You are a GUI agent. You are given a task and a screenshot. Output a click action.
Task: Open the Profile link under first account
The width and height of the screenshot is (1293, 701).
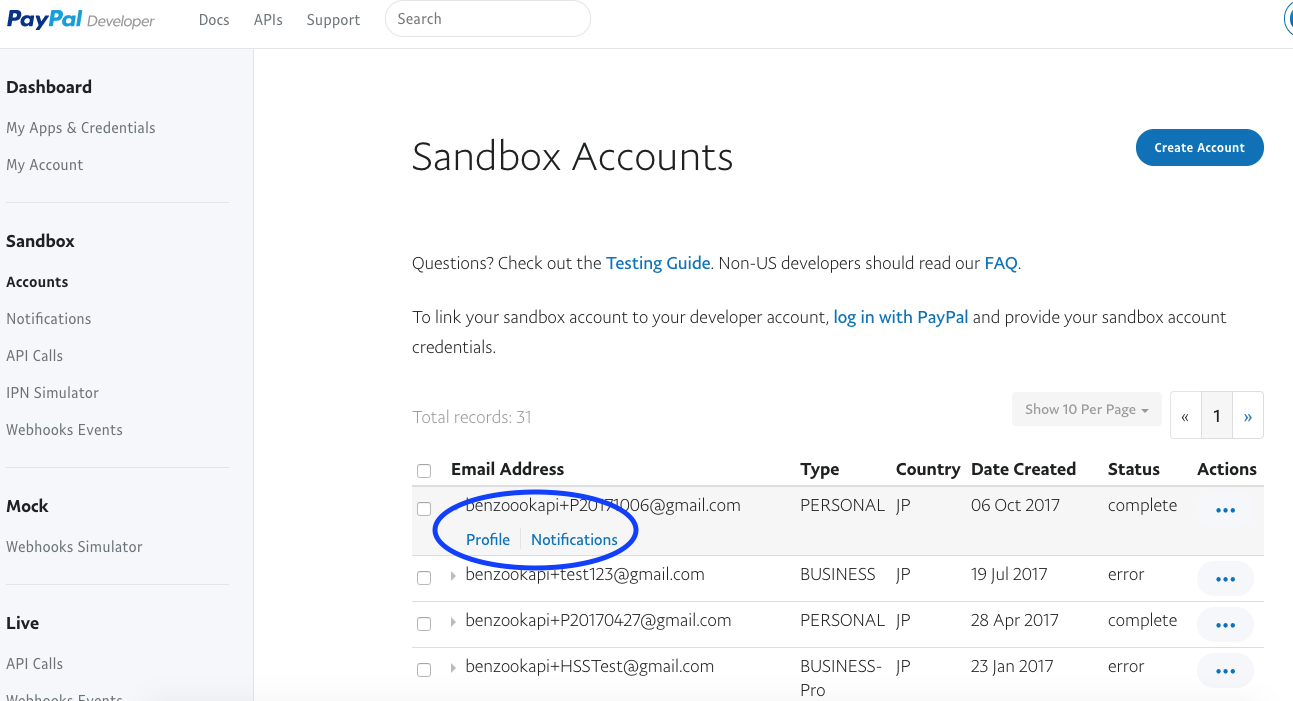(x=488, y=540)
